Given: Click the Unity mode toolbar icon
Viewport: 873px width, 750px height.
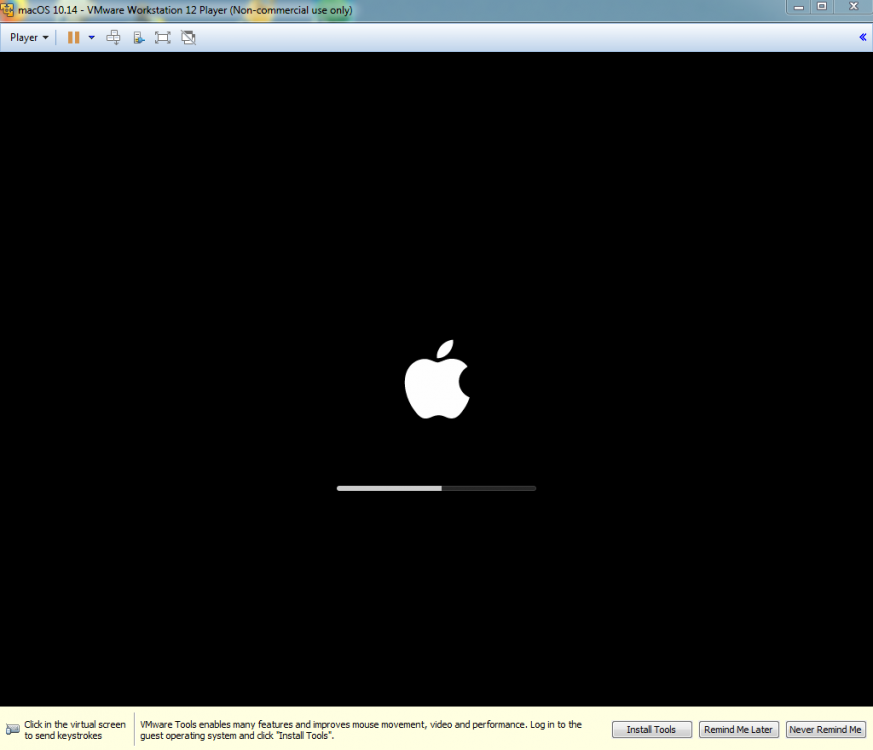Looking at the screenshot, I should 139,37.
